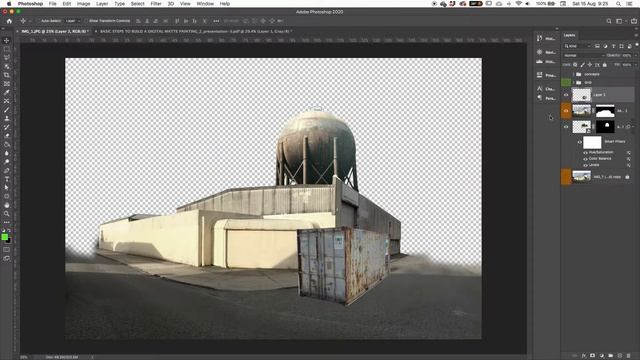This screenshot has width=640, height=360.
Task: Select the Dodge tool
Action: pos(7,162)
